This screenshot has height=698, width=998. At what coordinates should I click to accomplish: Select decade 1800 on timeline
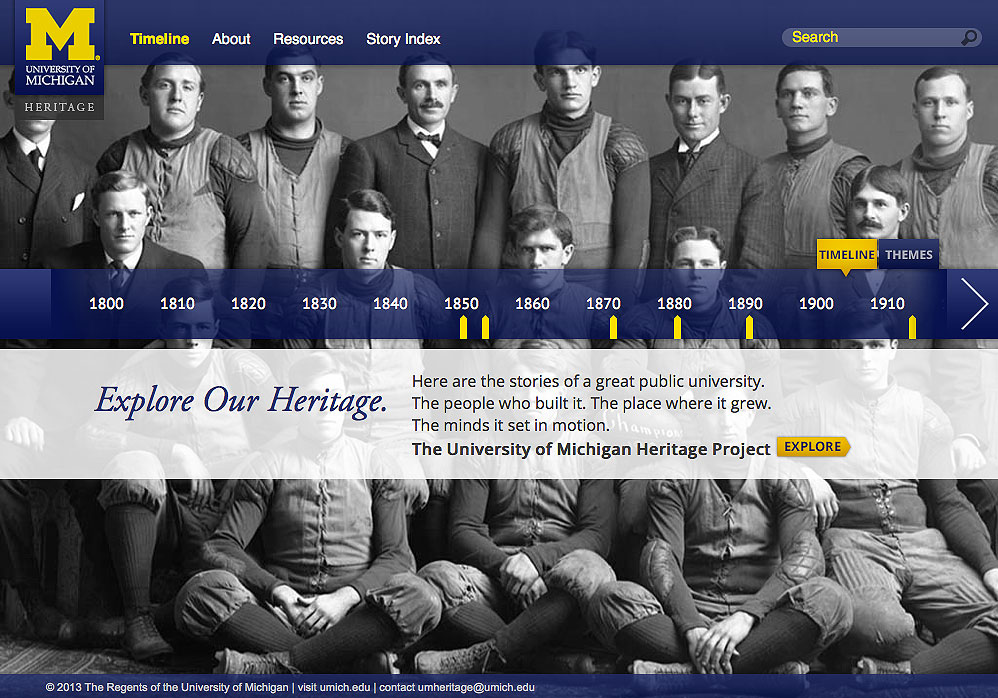click(x=106, y=304)
